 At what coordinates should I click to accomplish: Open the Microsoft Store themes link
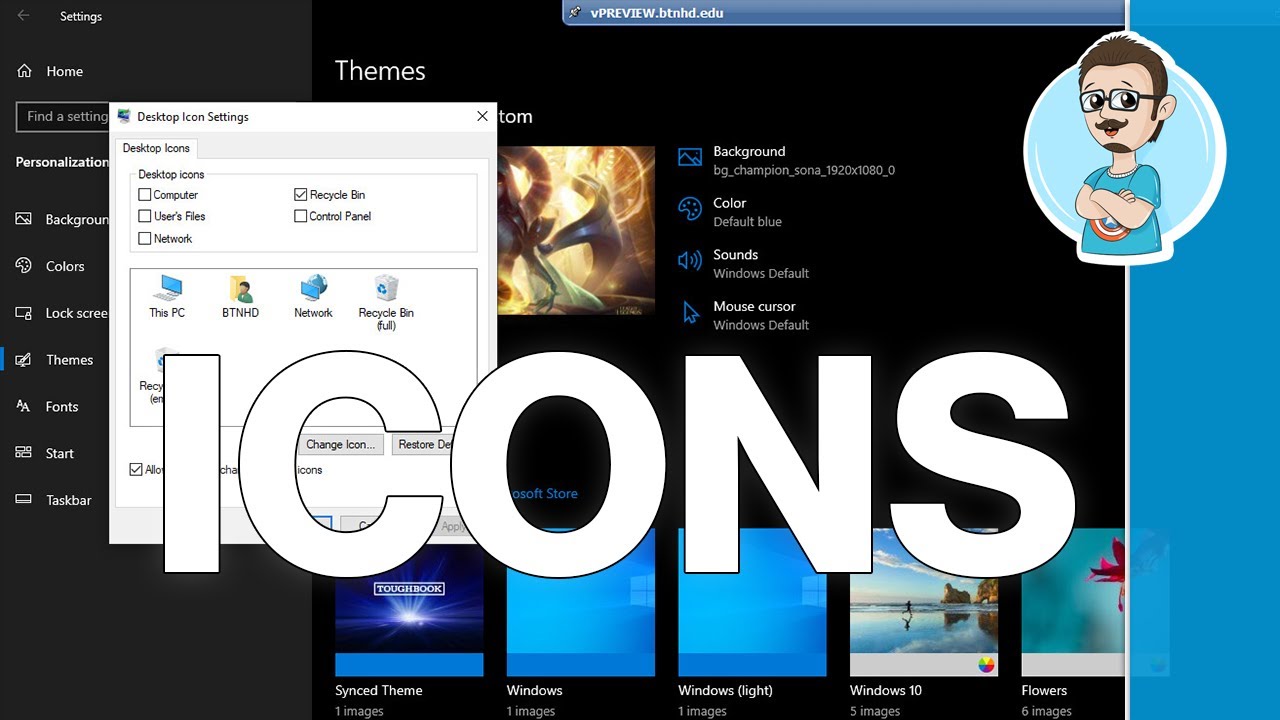coord(543,493)
